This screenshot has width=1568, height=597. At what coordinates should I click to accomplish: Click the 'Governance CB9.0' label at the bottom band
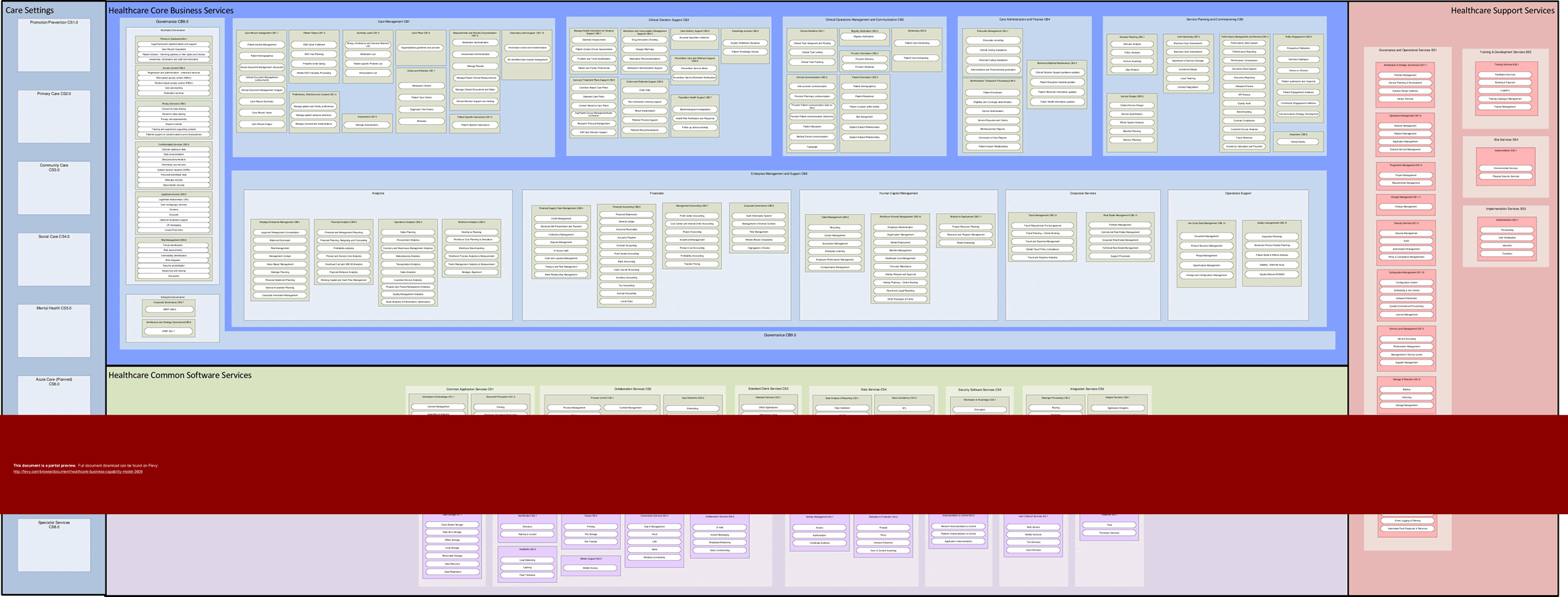(780, 335)
